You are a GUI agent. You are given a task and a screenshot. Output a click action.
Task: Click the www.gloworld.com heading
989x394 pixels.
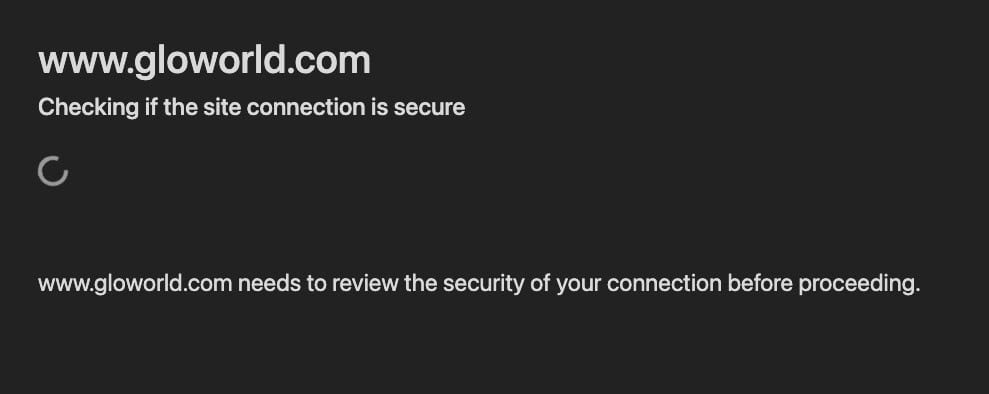pyautogui.click(x=204, y=61)
